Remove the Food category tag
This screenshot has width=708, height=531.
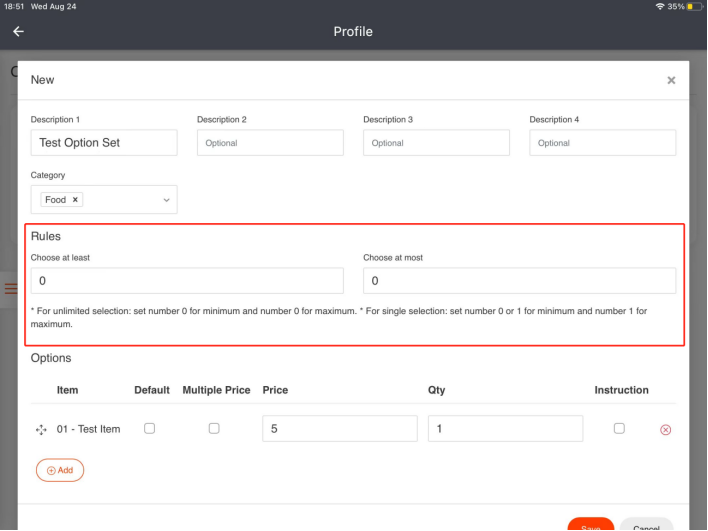(75, 200)
